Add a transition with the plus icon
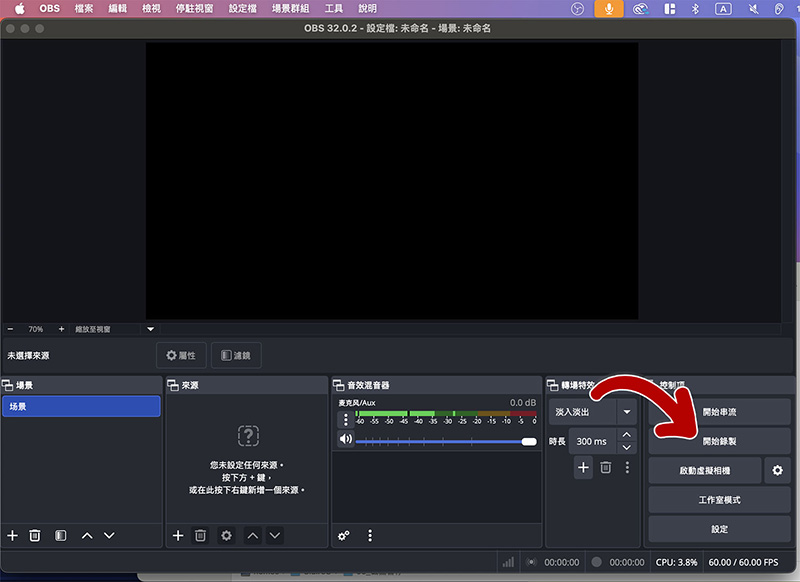Viewport: 800px width, 582px height. [x=583, y=467]
